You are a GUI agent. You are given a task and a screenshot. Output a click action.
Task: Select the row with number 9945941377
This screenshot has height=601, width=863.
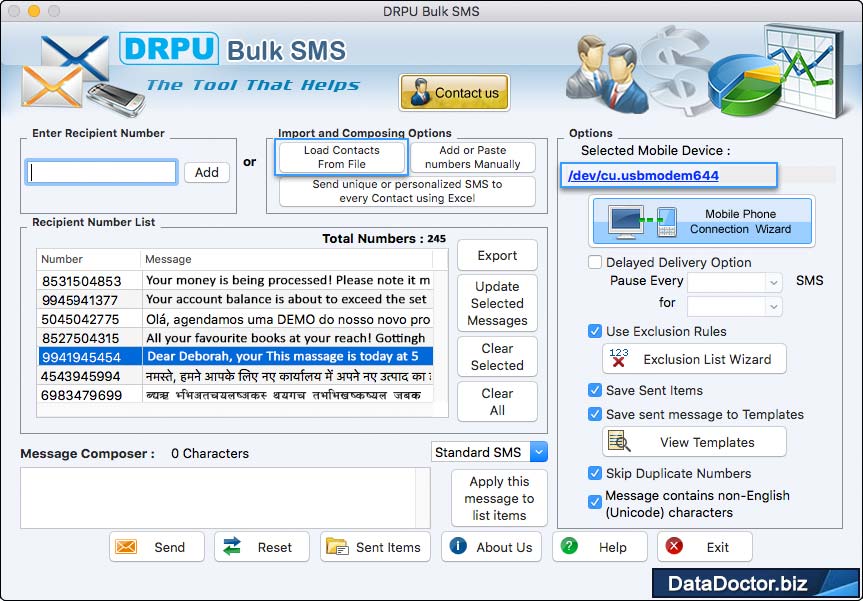[x=235, y=300]
